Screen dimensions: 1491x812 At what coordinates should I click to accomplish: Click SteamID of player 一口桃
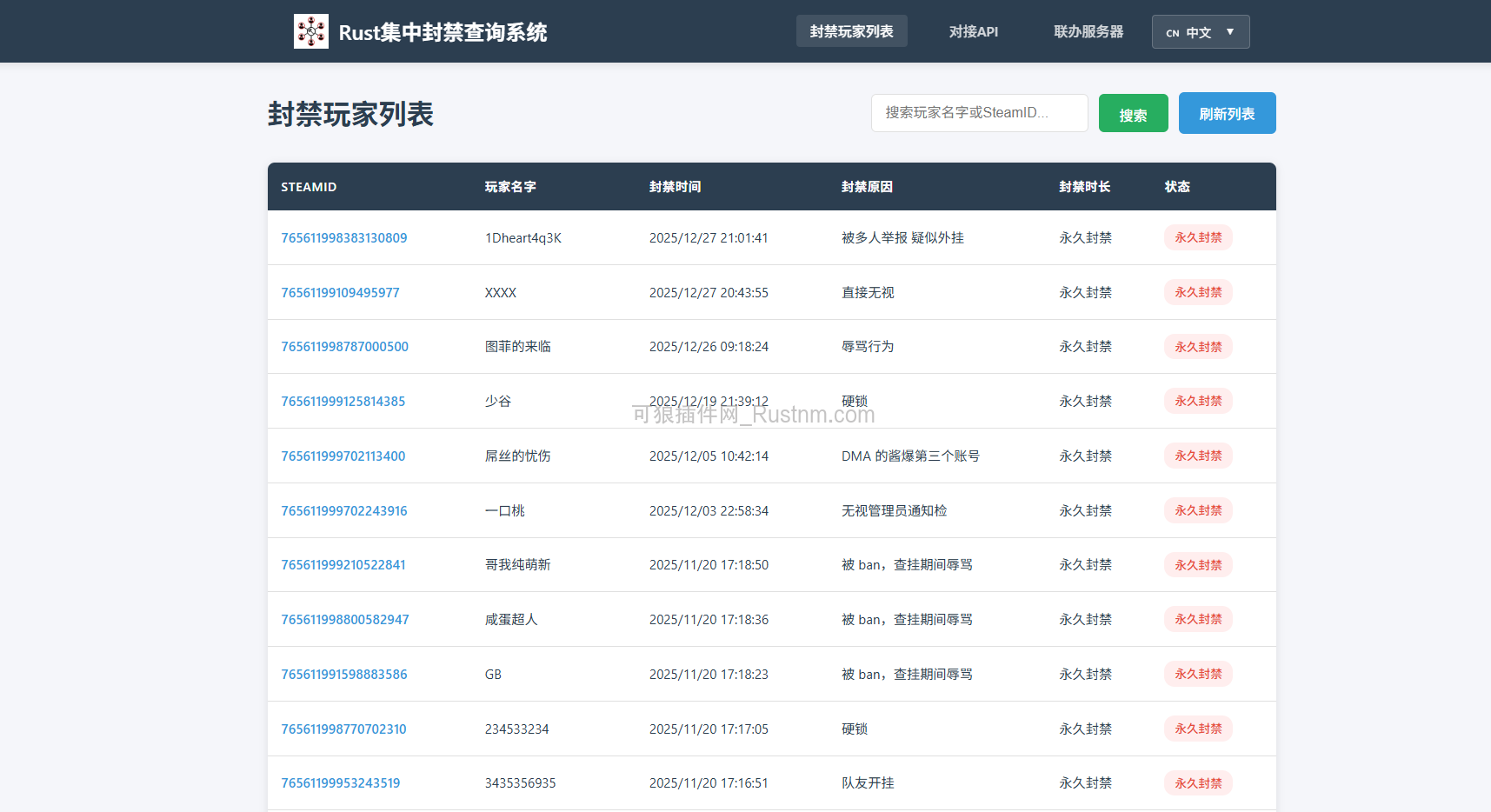point(343,510)
